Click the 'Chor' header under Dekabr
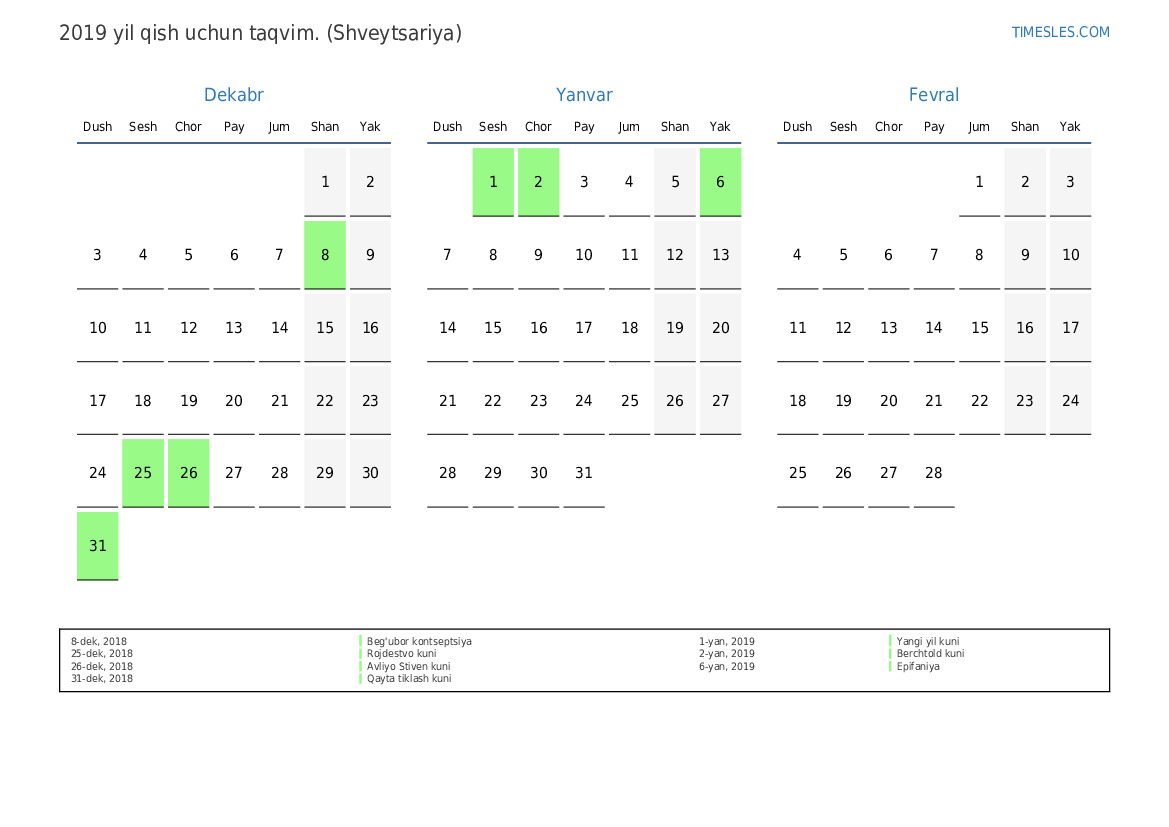This screenshot has width=1169, height=827. (x=189, y=127)
